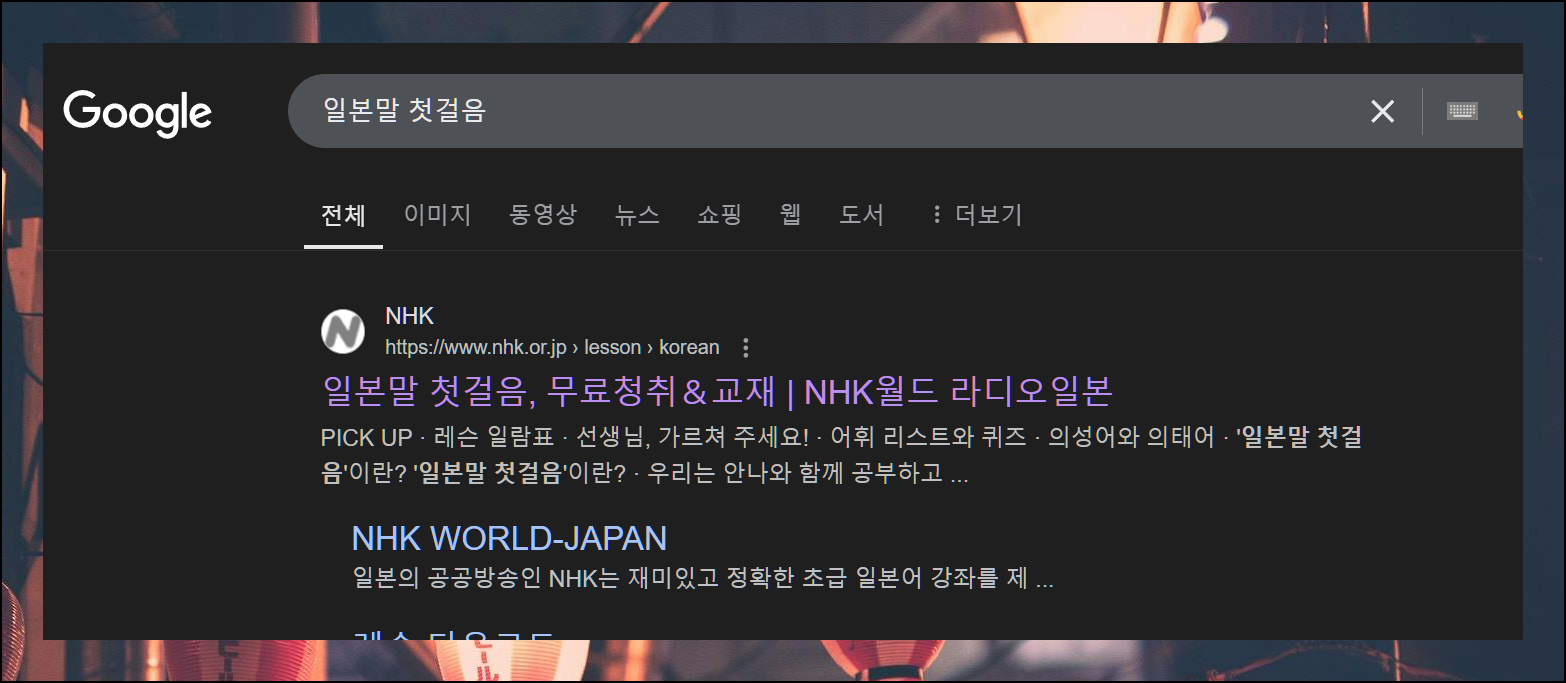Switch to the 뉴스 tab

pyautogui.click(x=637, y=215)
